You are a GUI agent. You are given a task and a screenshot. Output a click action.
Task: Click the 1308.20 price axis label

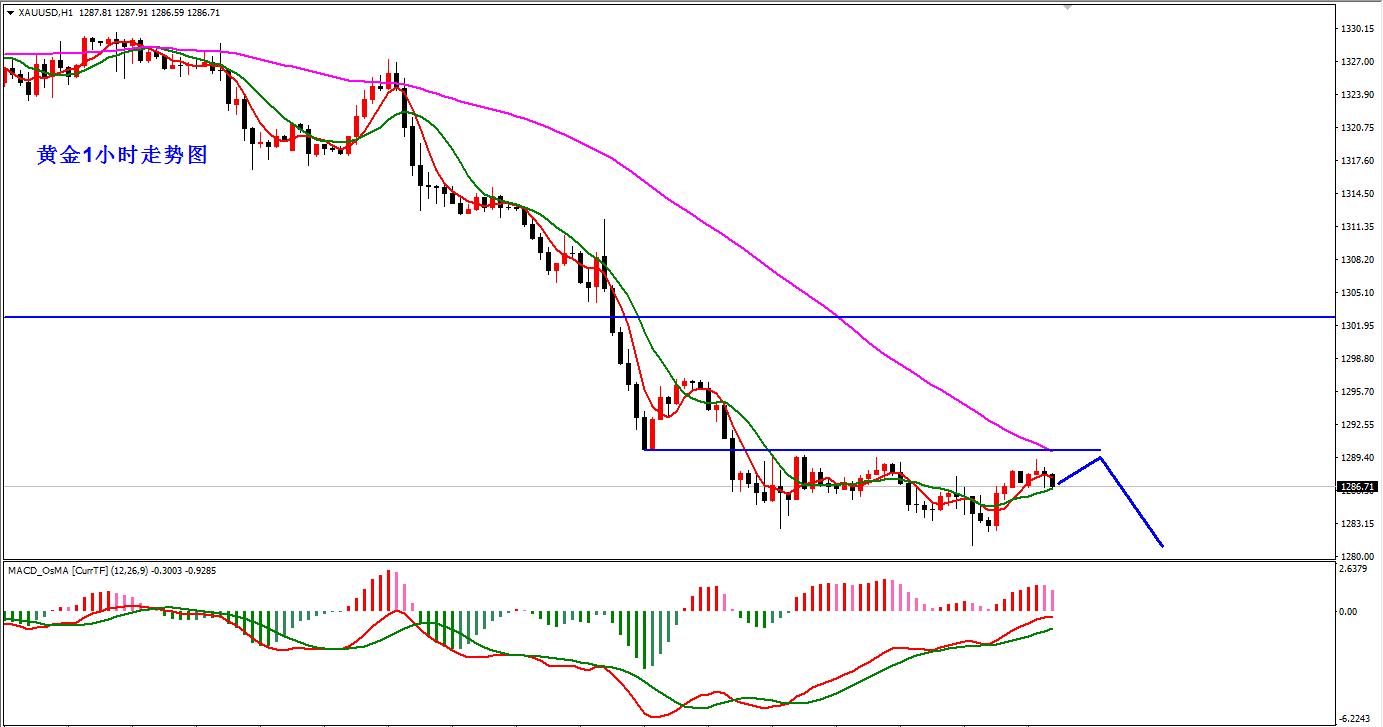pos(1357,260)
